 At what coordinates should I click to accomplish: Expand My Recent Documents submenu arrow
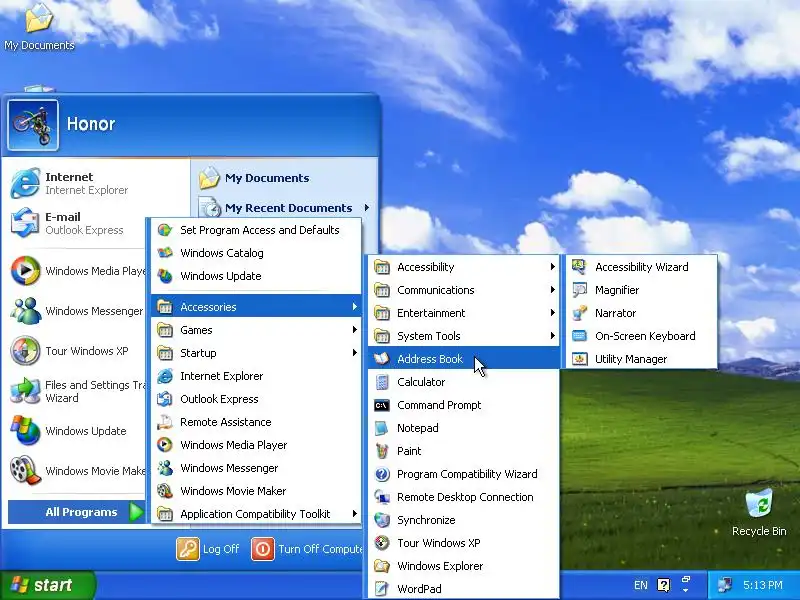tap(367, 208)
